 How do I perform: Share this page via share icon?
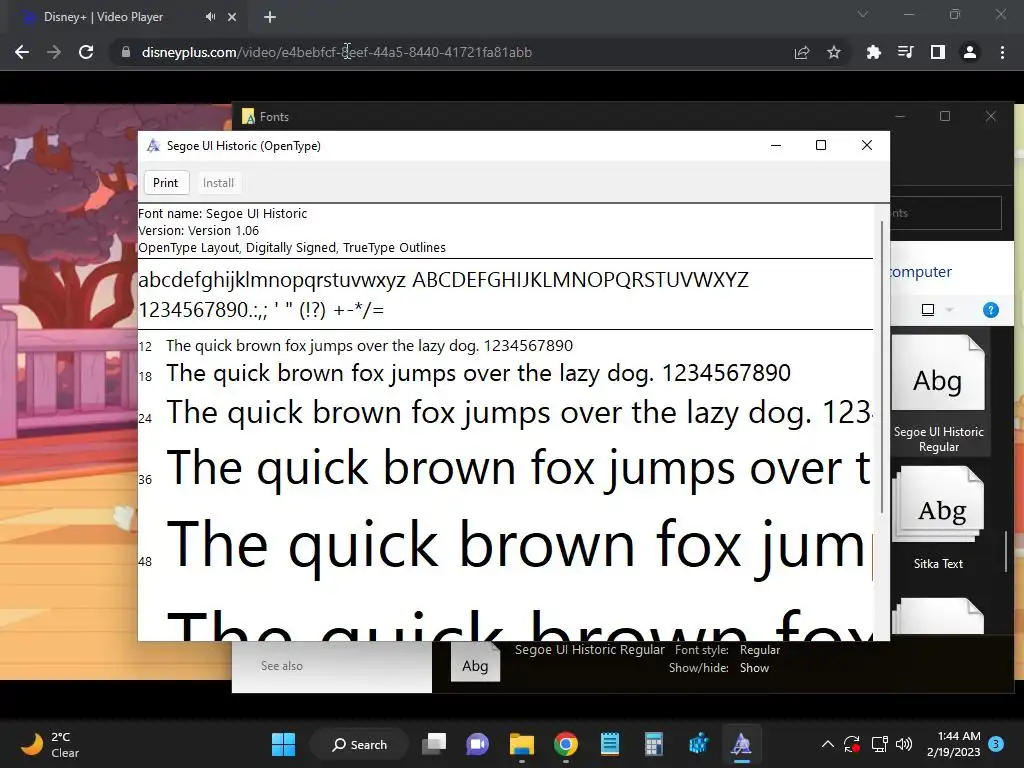802,52
